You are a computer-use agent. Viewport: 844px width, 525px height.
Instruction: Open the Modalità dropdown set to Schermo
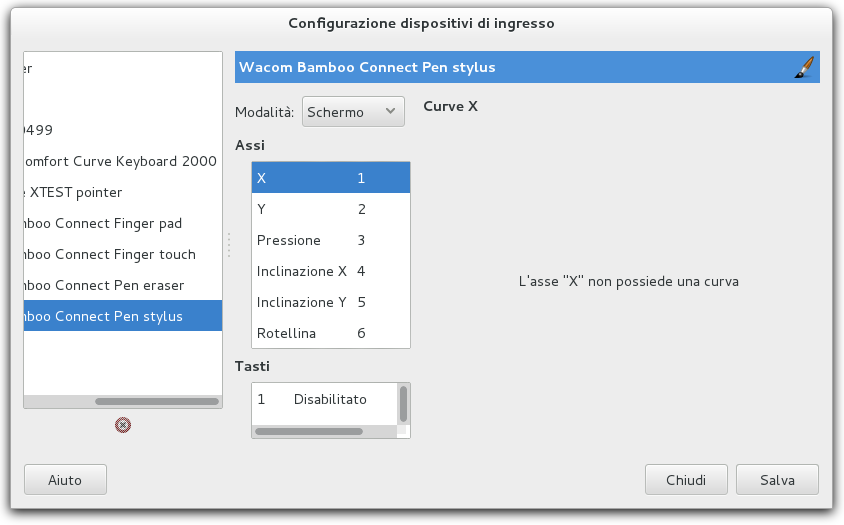tap(353, 112)
